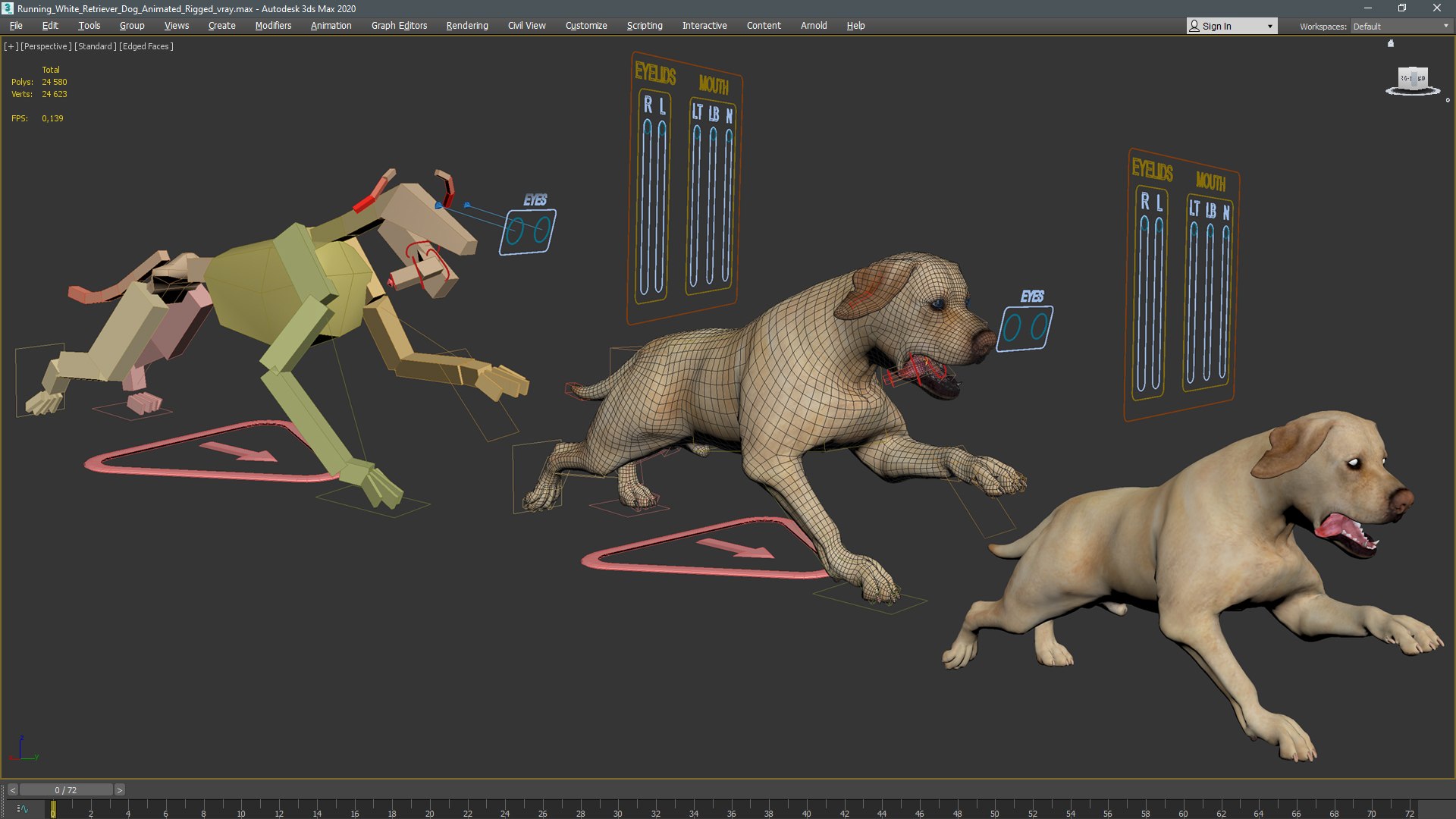Open the Help menu
Image resolution: width=1456 pixels, height=819 pixels.
point(855,26)
